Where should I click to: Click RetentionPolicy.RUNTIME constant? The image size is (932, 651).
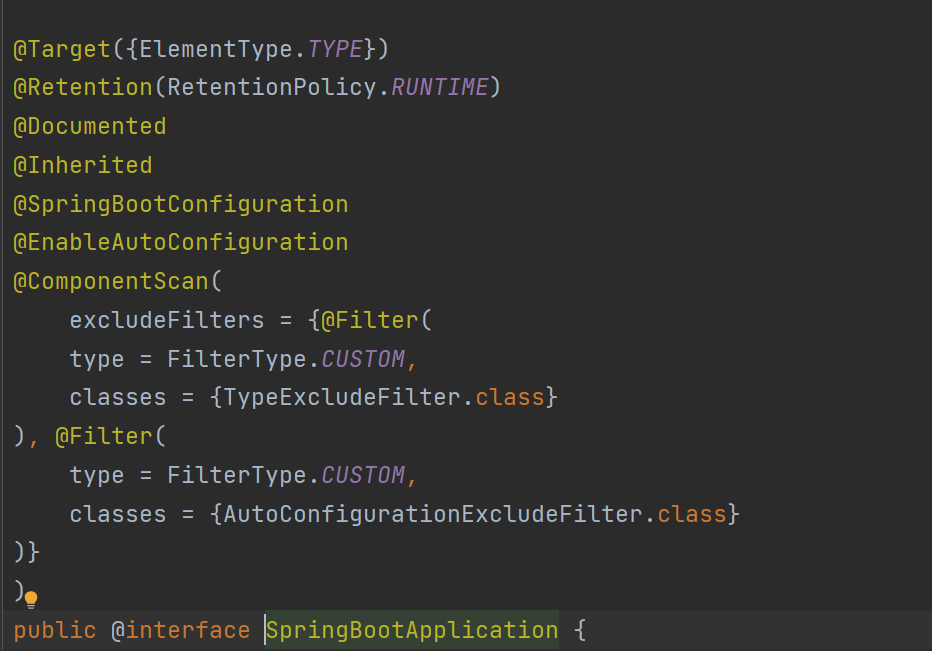328,87
